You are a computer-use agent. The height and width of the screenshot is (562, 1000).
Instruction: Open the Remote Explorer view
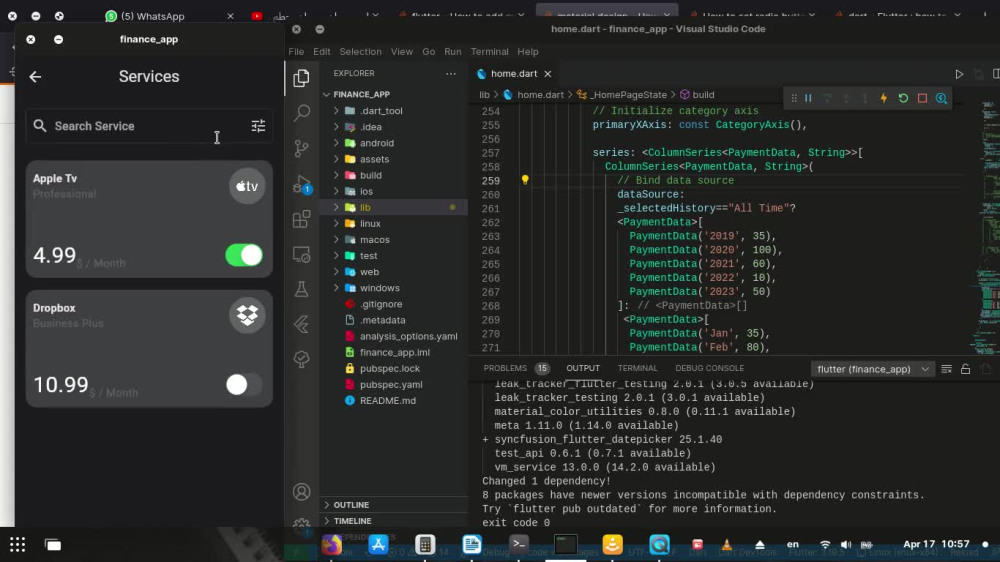(301, 255)
